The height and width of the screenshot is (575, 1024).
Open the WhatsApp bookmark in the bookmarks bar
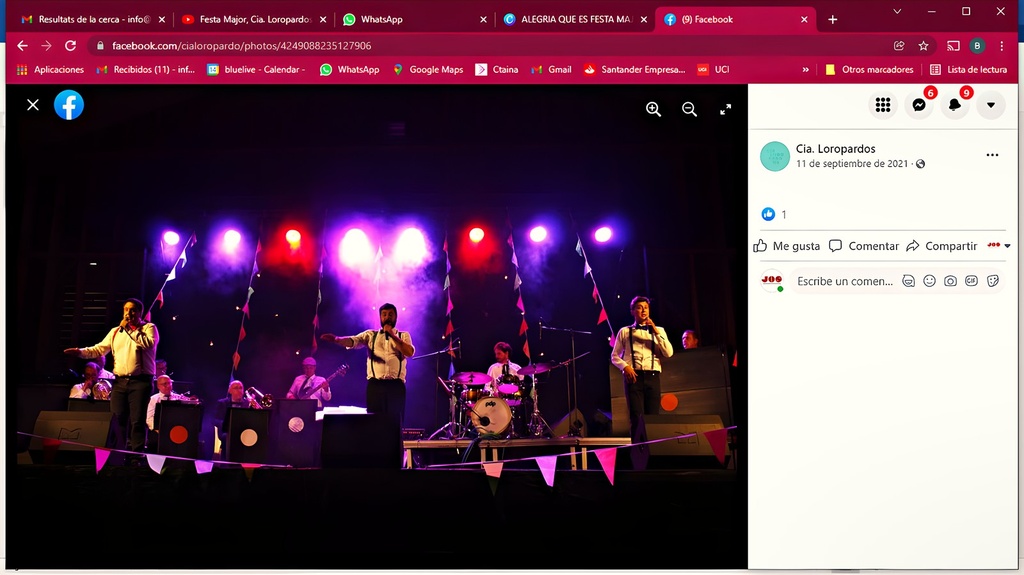[x=350, y=69]
